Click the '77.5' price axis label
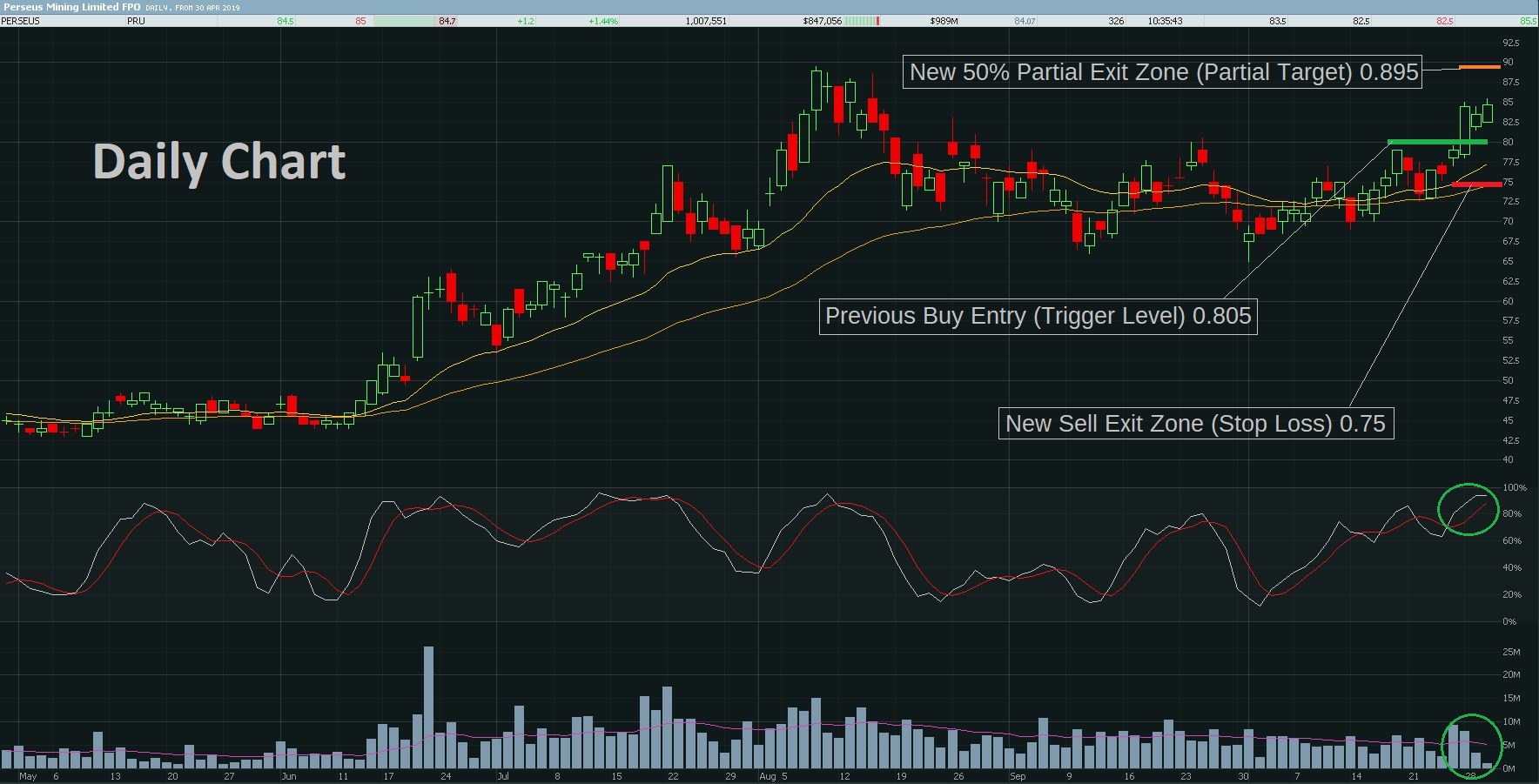Viewport: 1539px width, 784px height. coord(1511,162)
